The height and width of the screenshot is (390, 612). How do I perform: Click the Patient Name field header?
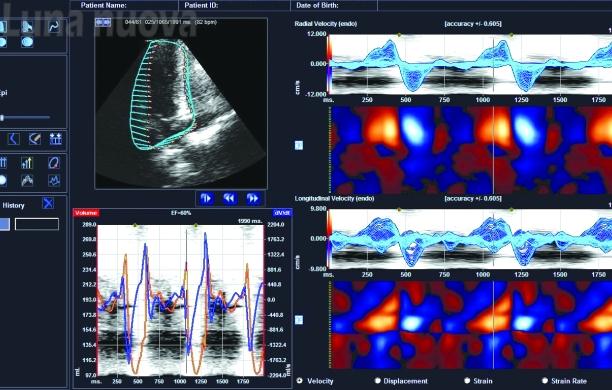103,5
